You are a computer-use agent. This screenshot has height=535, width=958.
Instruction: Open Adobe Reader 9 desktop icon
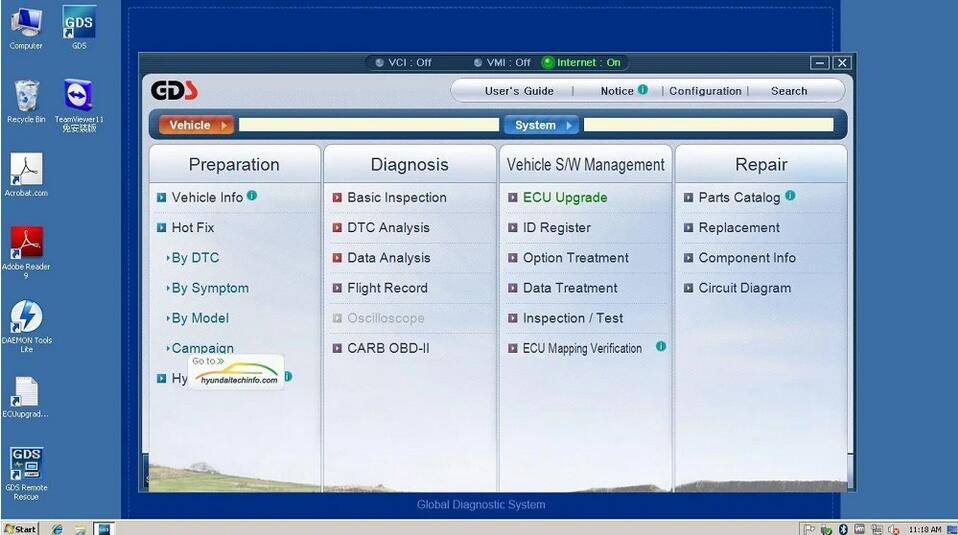(26, 244)
